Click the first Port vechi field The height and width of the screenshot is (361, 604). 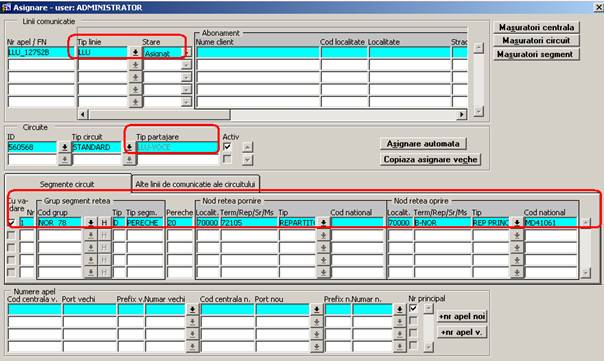(x=89, y=309)
